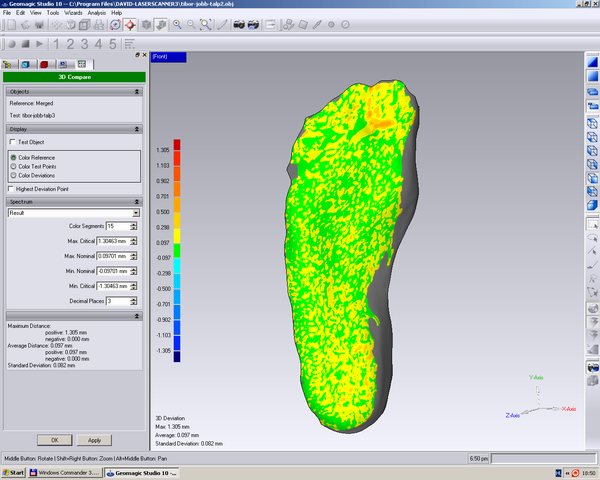This screenshot has height=480, width=600.
Task: Click the Apply button
Action: (x=94, y=439)
